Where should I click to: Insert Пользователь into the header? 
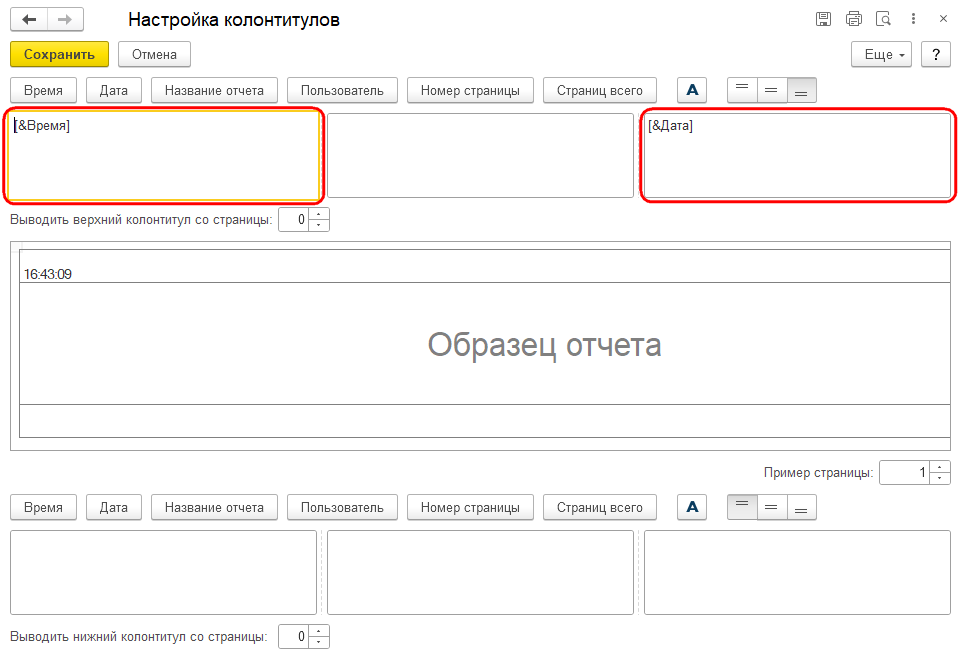(342, 91)
